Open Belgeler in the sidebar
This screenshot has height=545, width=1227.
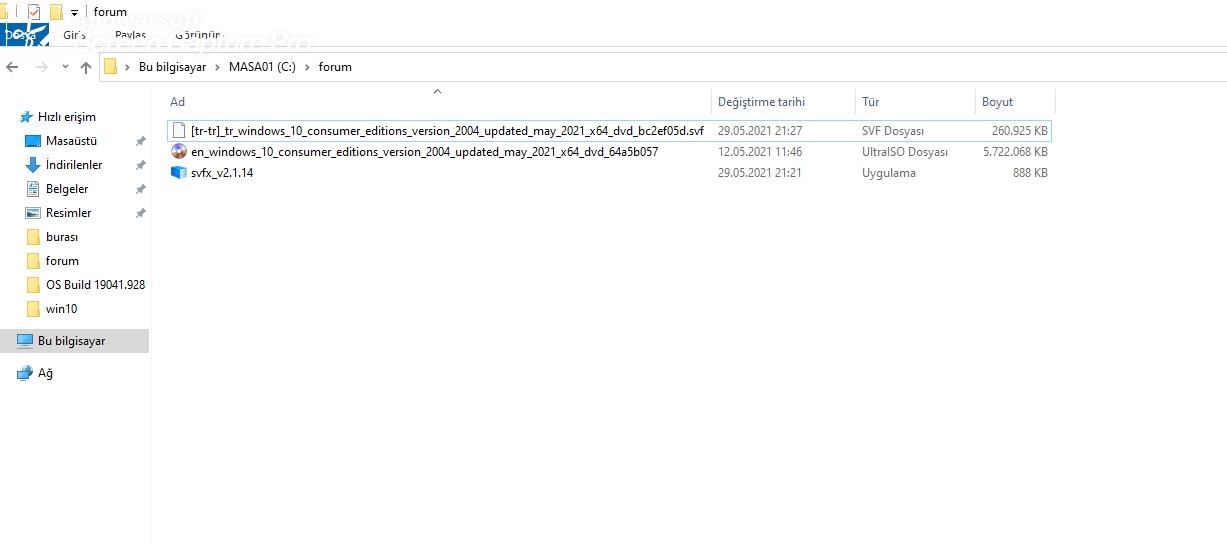pyautogui.click(x=67, y=189)
